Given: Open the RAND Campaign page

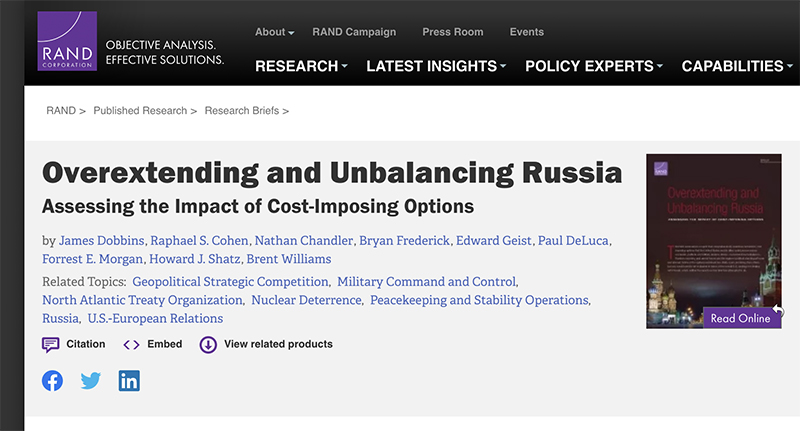Looking at the screenshot, I should pyautogui.click(x=354, y=32).
